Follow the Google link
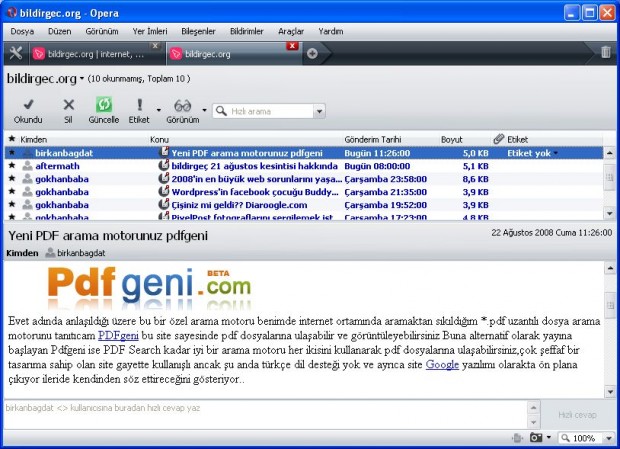620x449 pixels. click(442, 364)
